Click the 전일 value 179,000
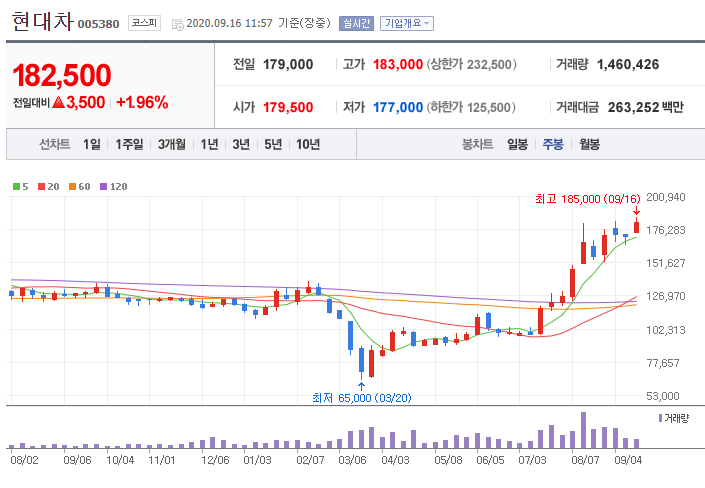705x488 pixels. tap(288, 64)
